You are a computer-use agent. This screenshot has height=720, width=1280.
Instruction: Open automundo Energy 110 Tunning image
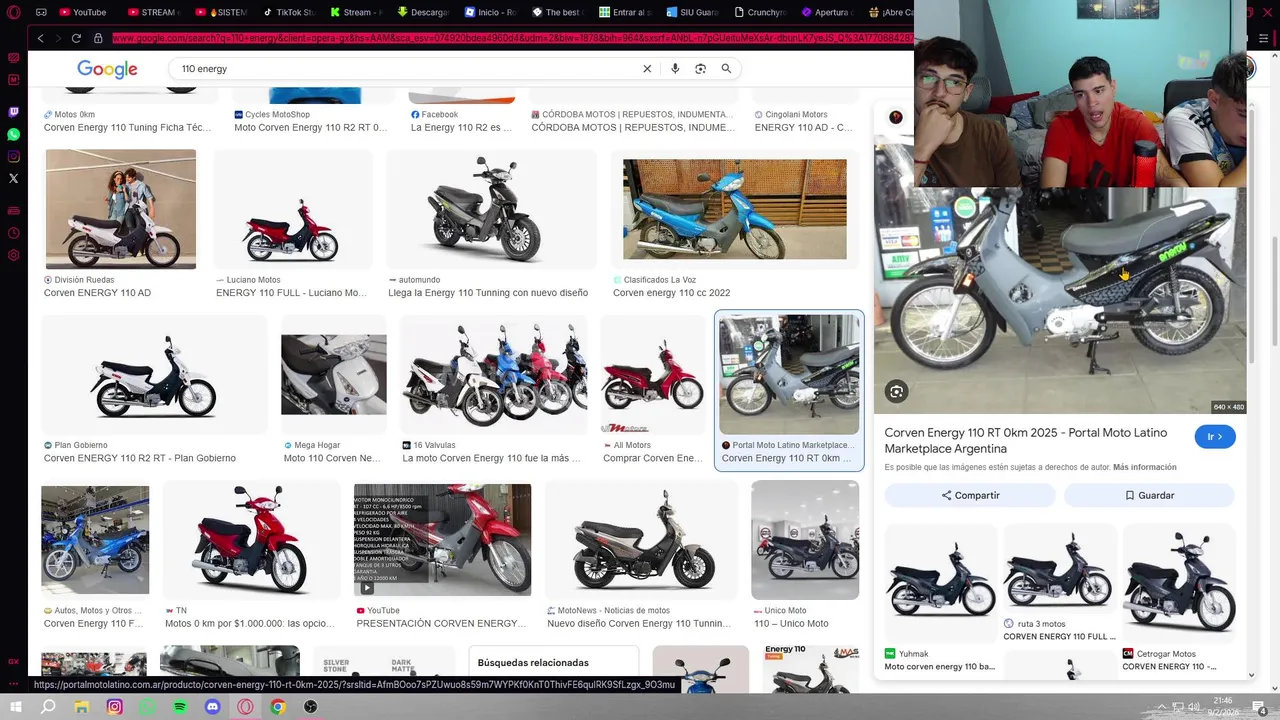[491, 209]
